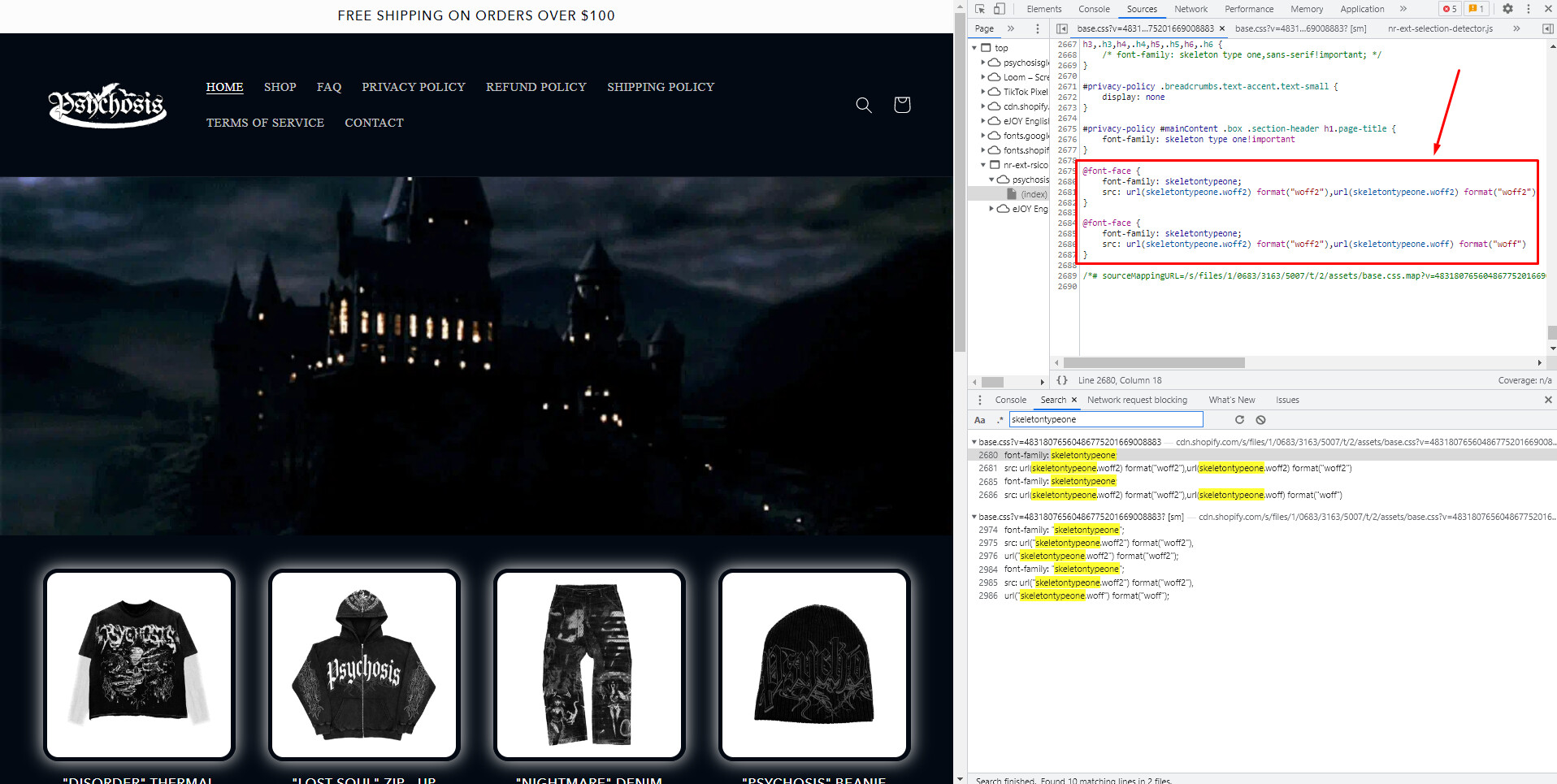1557x784 pixels.
Task: Switch to the Elements panel tab
Action: [1044, 9]
